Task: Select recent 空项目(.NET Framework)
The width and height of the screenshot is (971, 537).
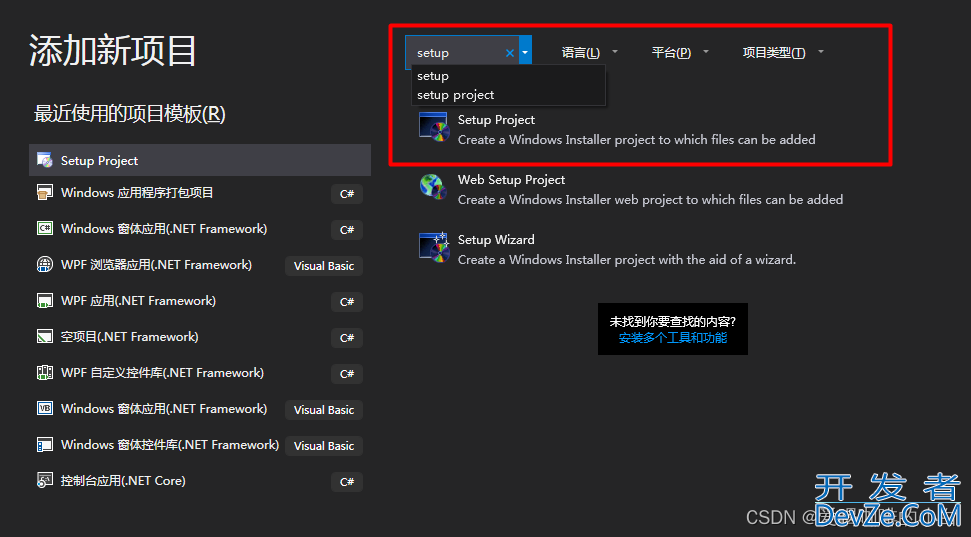Action: pos(200,336)
